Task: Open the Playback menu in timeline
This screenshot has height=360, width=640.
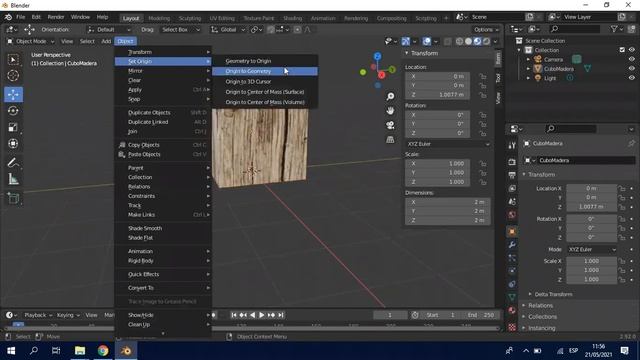Action: (x=38, y=315)
